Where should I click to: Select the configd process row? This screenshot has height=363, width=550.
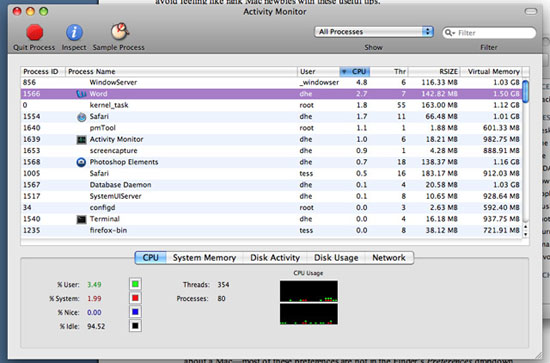coord(271,208)
